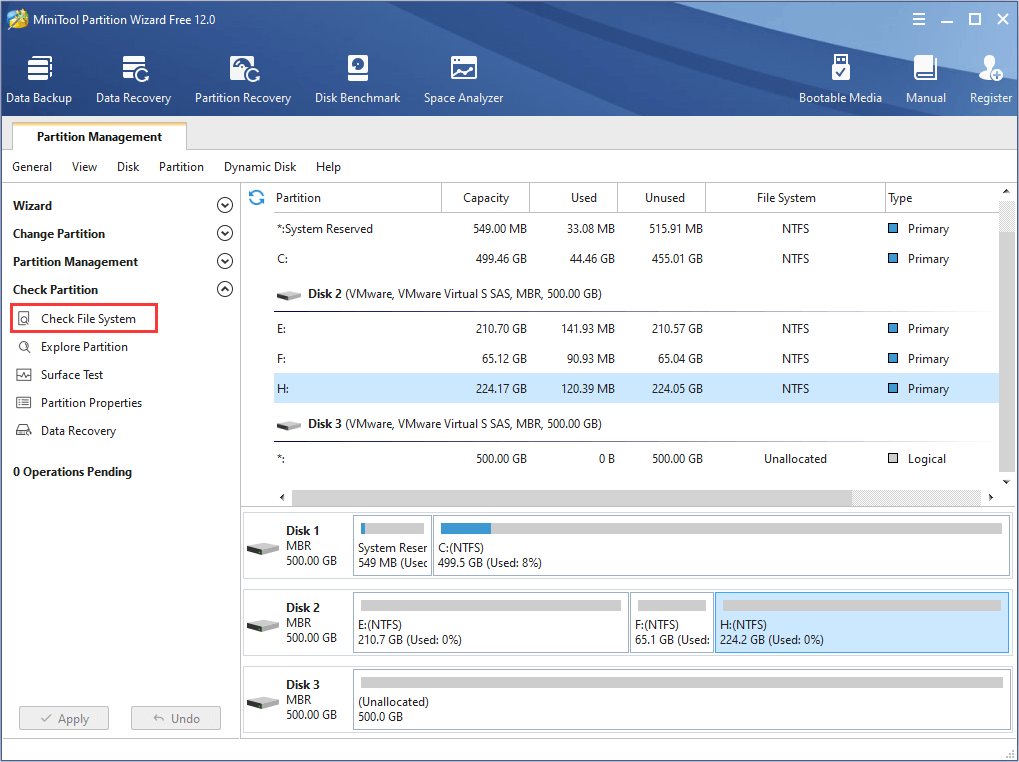Click the Unallocated block on Disk 3
1019x762 pixels.
(x=682, y=700)
